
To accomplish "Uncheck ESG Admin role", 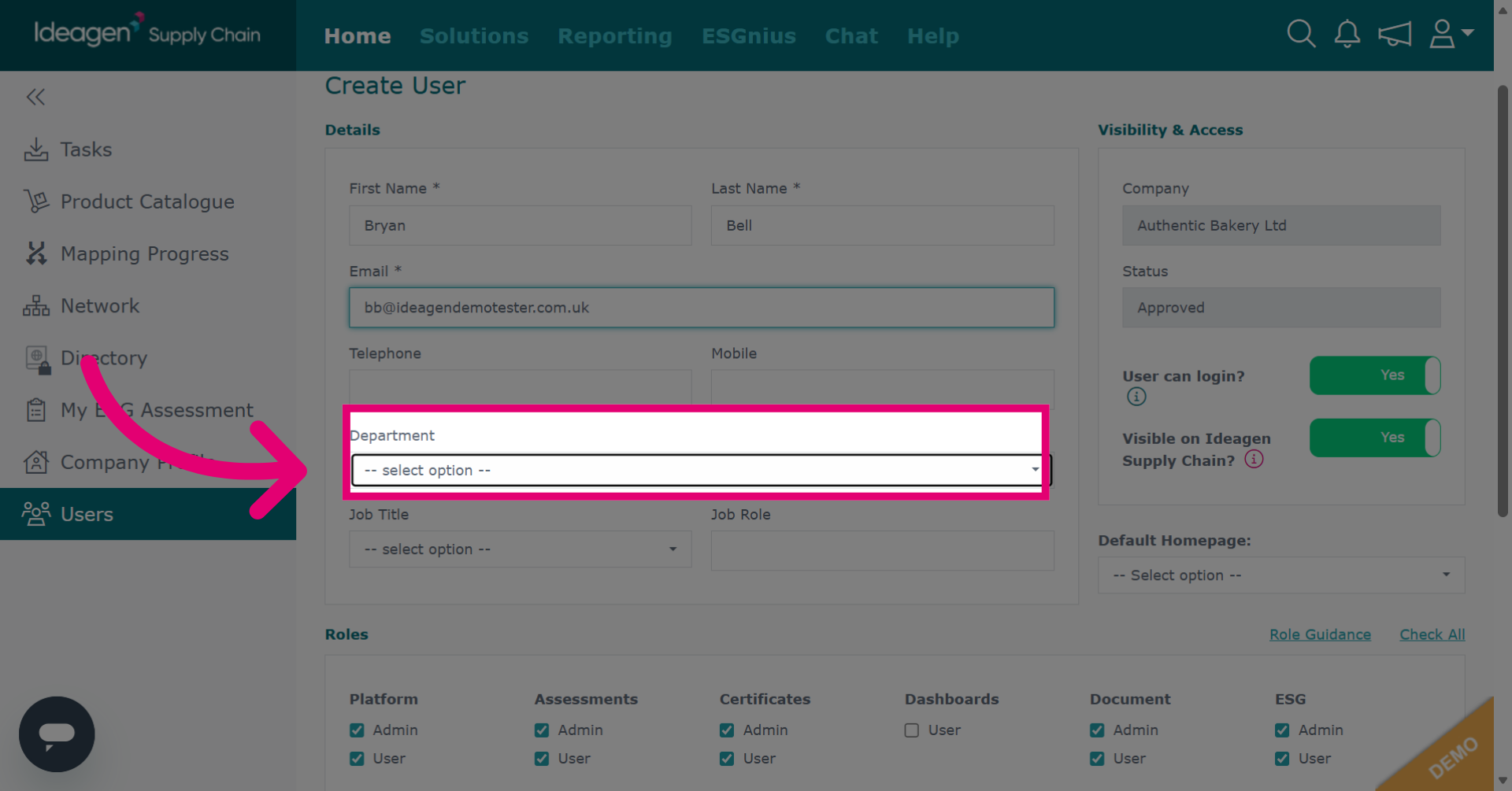I will [1282, 730].
